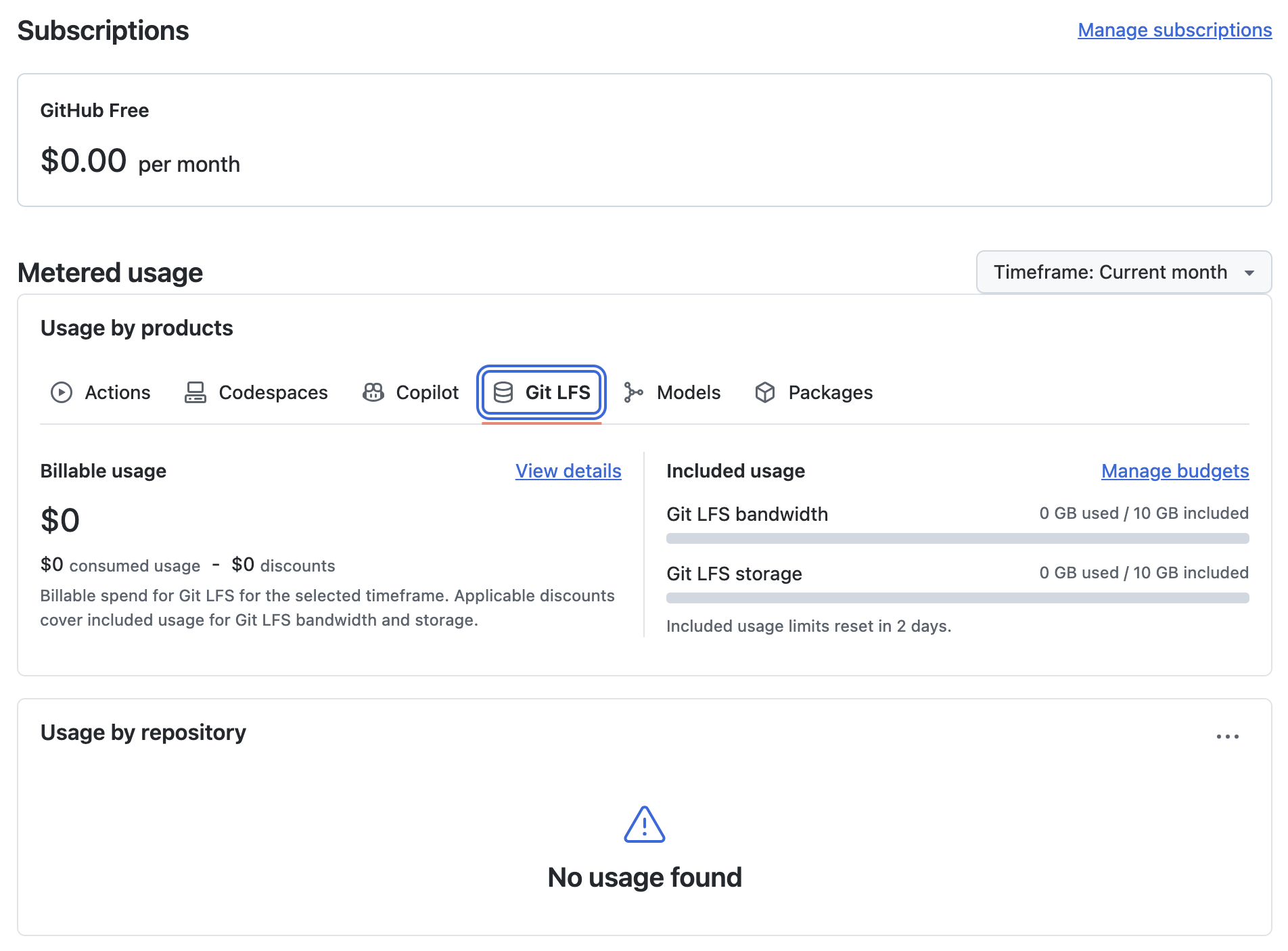1288x951 pixels.
Task: Switch to the Actions tab
Action: click(x=101, y=392)
